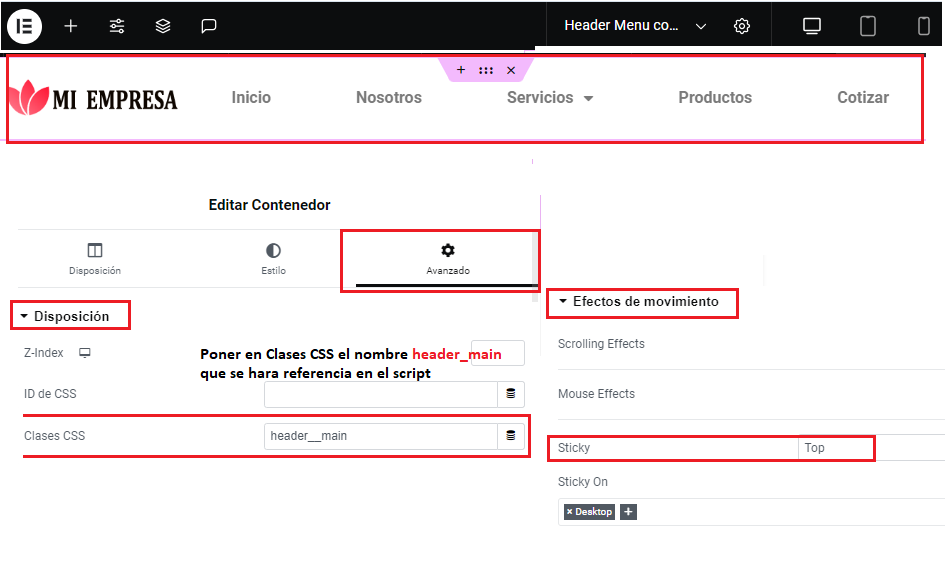
Task: Switch to desktop preview mode
Action: click(x=811, y=26)
